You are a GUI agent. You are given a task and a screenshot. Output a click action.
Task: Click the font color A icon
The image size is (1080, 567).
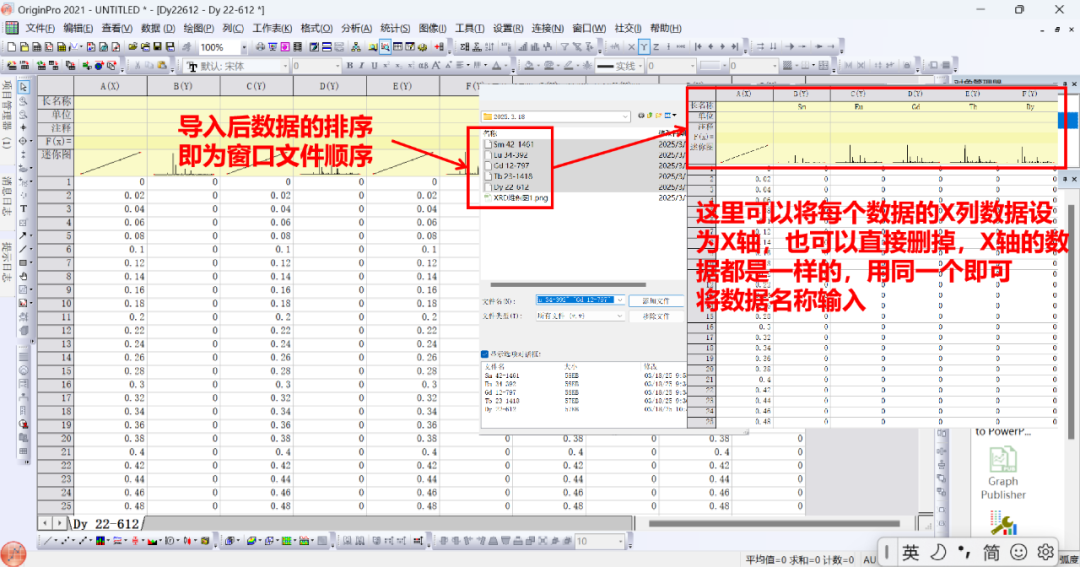pos(496,65)
